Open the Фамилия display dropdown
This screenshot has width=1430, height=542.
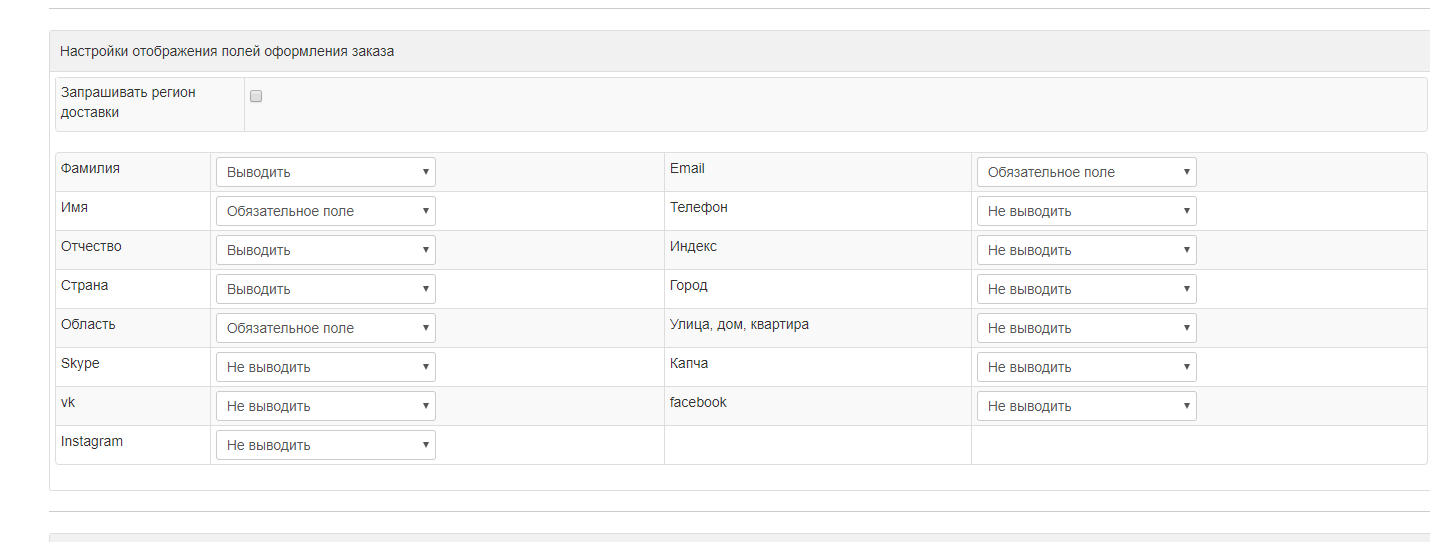[326, 172]
